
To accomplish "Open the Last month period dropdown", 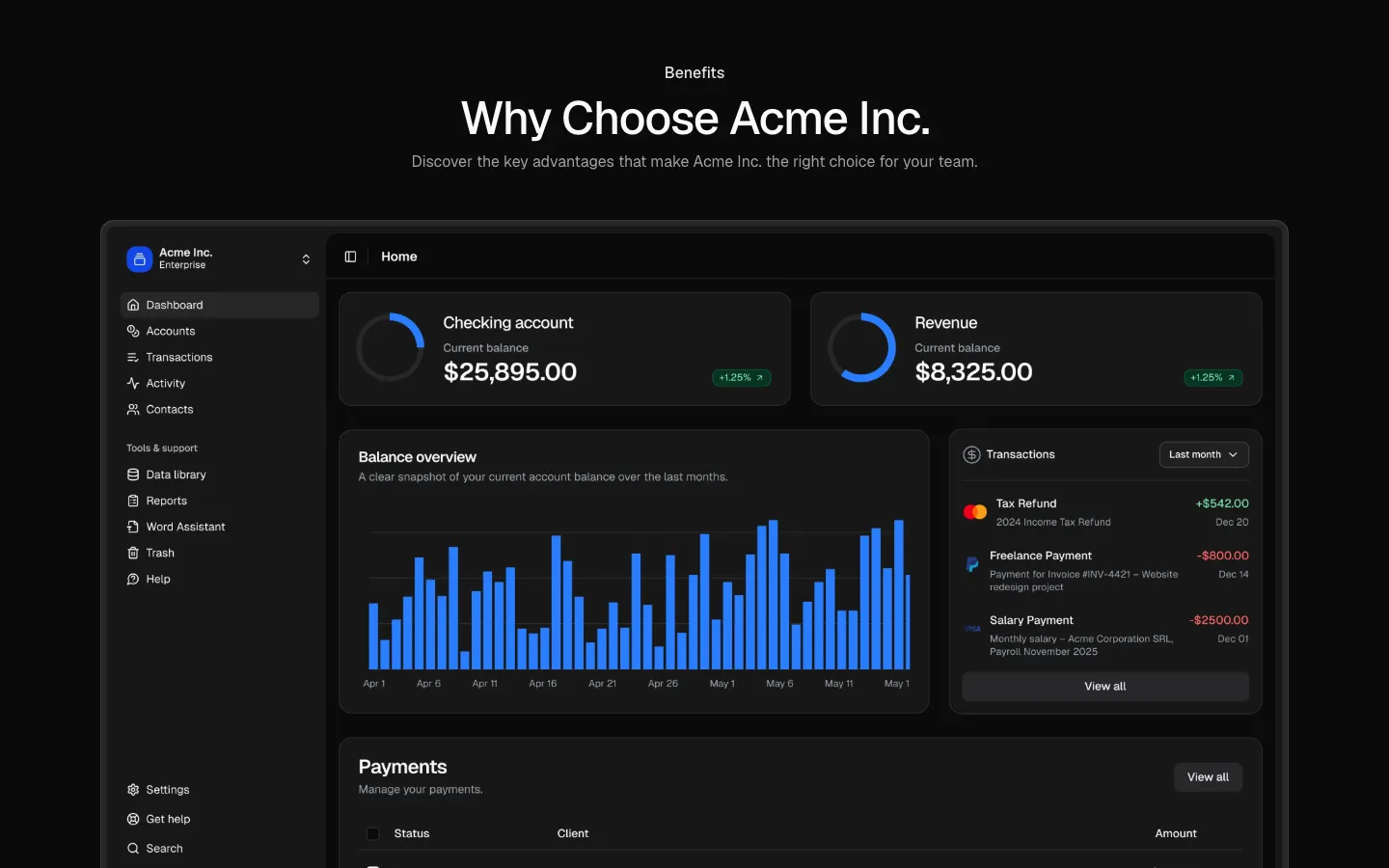I will click(1204, 454).
